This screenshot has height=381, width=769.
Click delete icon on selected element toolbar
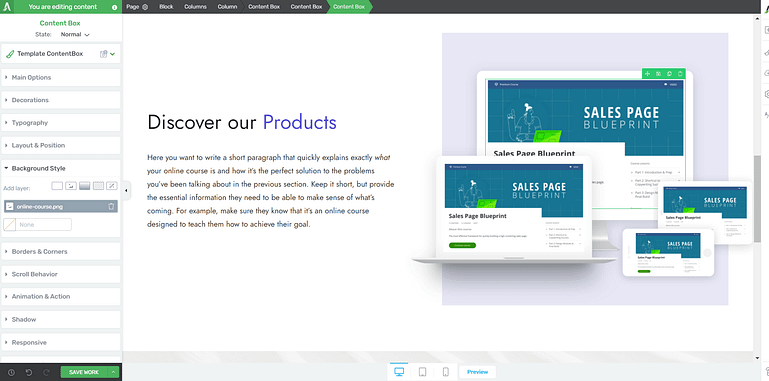click(680, 74)
